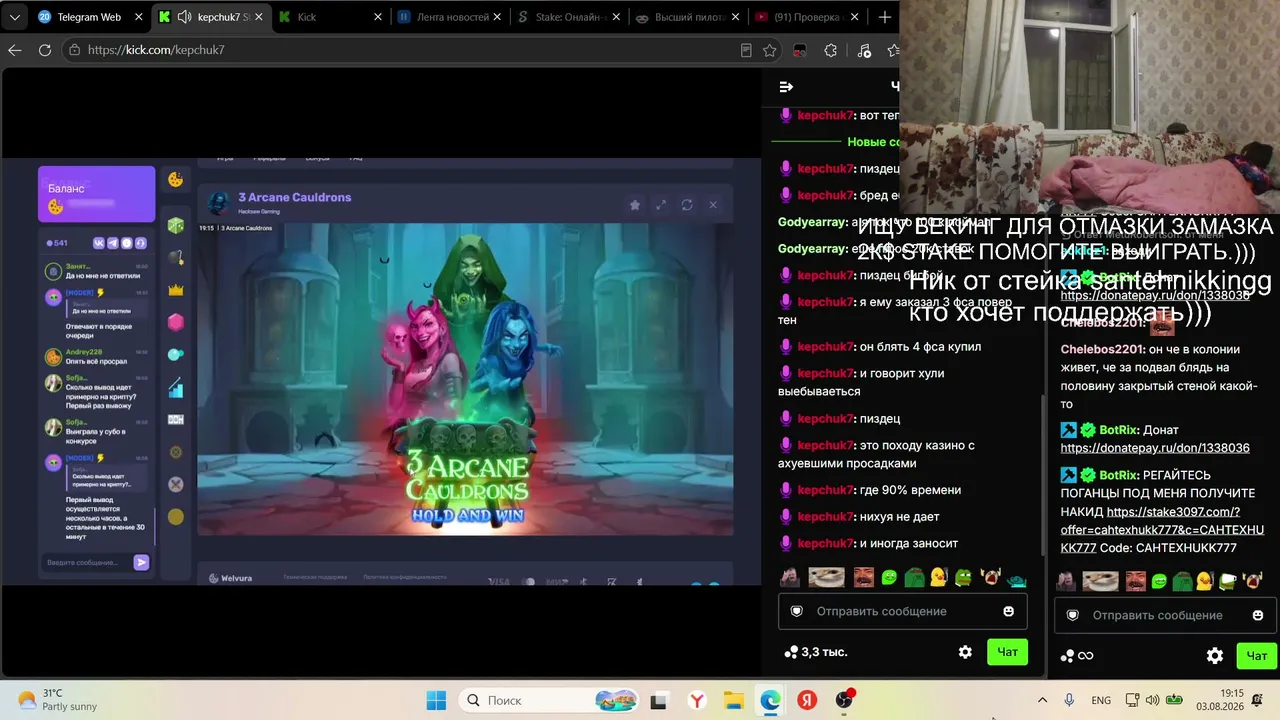Open the browser tab list dropdown

pos(15,17)
